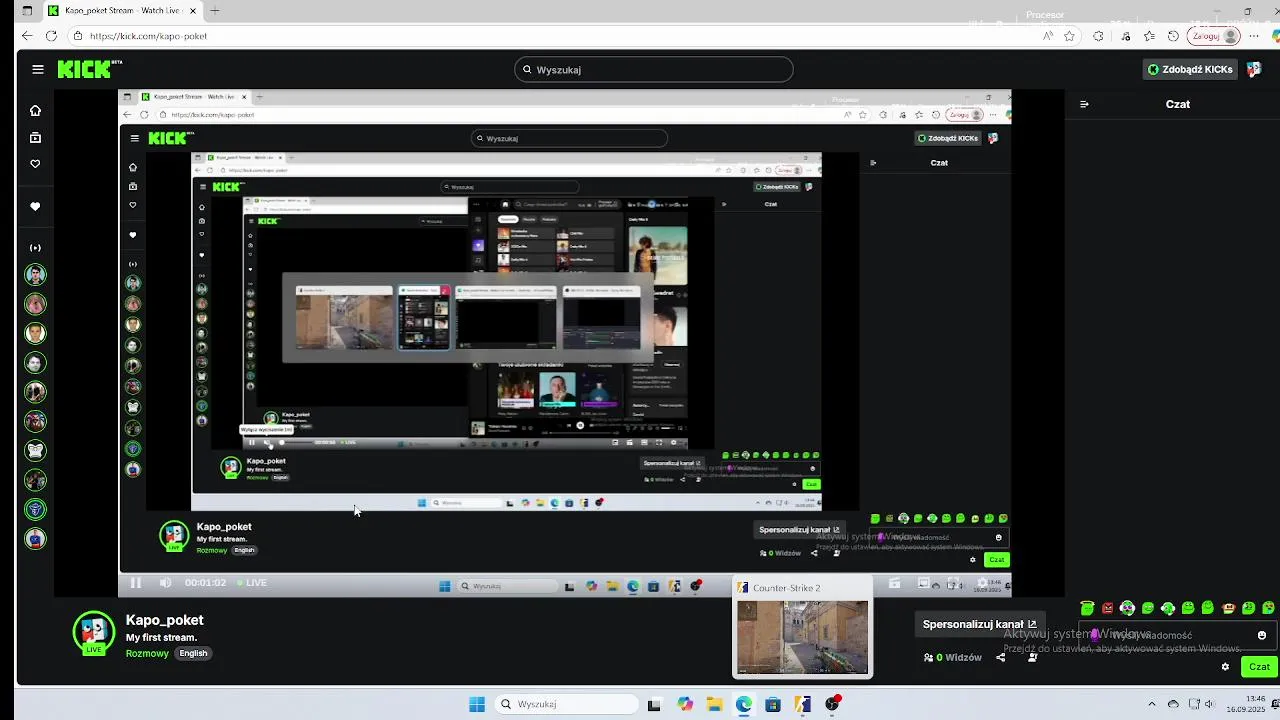Image resolution: width=1280 pixels, height=720 pixels.
Task: Pause the live stream video
Action: (x=136, y=583)
